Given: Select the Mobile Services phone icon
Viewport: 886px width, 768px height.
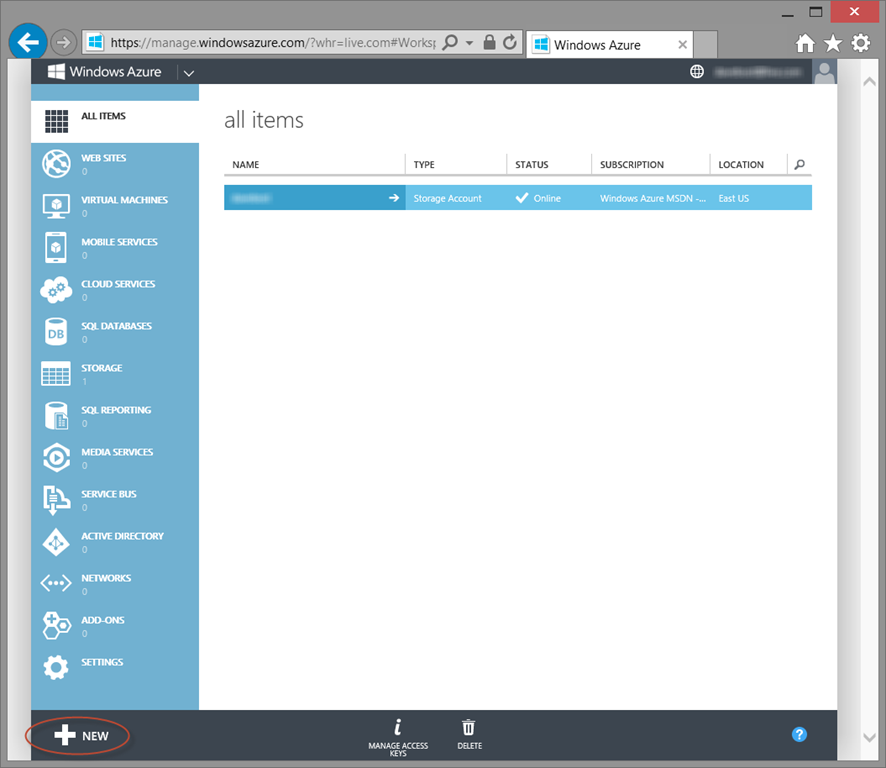Looking at the screenshot, I should [56, 248].
